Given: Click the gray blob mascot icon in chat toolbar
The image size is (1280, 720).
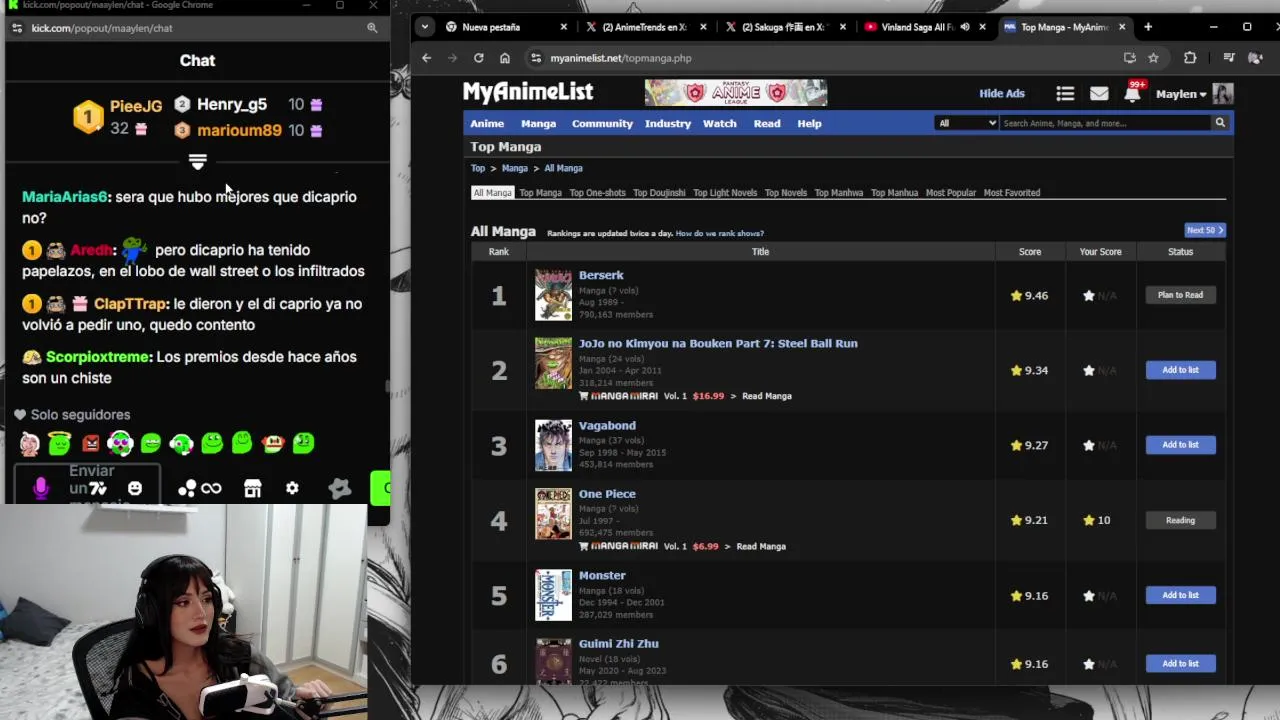Looking at the screenshot, I should [x=340, y=488].
